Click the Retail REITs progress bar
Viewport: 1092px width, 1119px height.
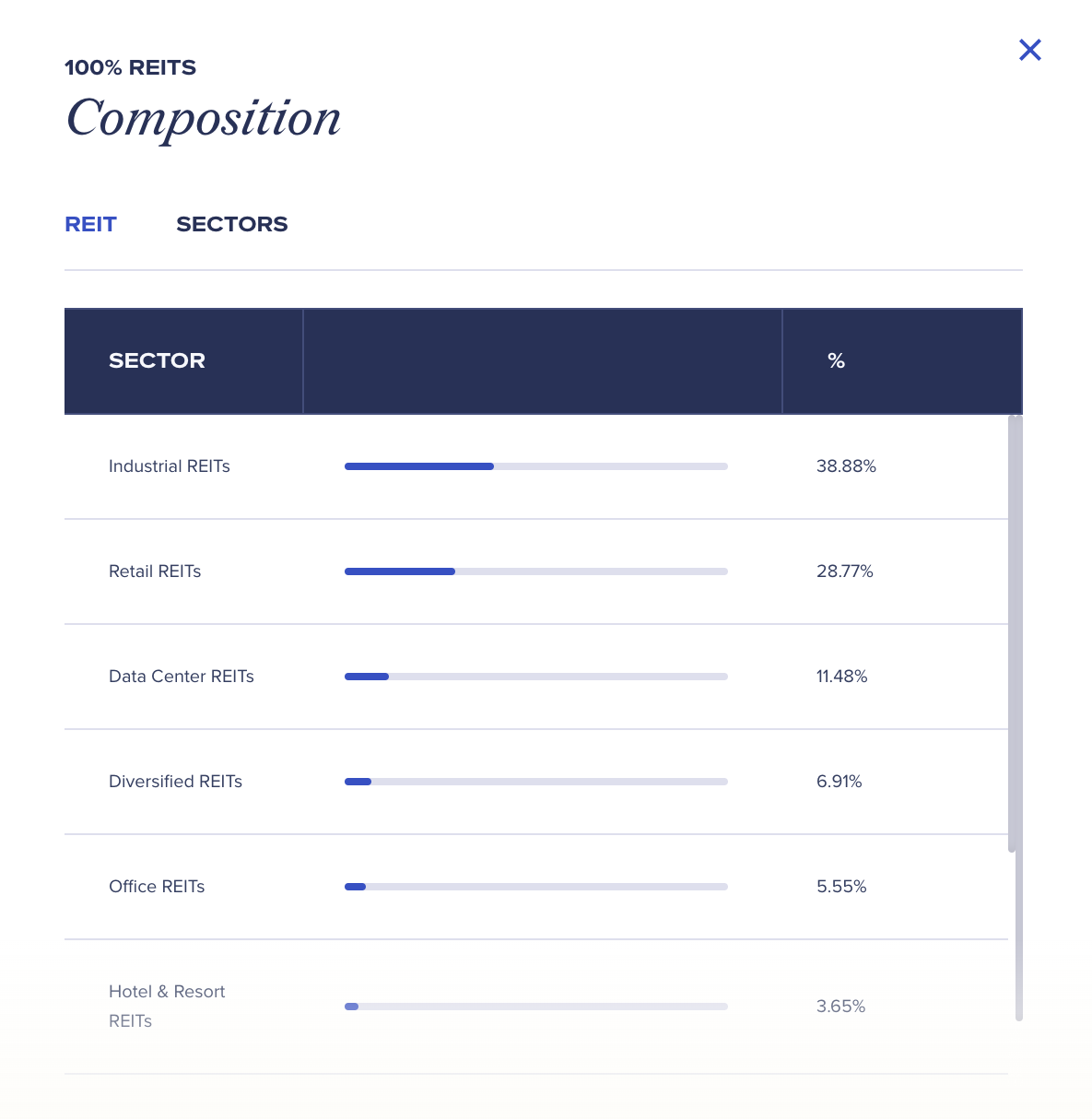coord(536,571)
